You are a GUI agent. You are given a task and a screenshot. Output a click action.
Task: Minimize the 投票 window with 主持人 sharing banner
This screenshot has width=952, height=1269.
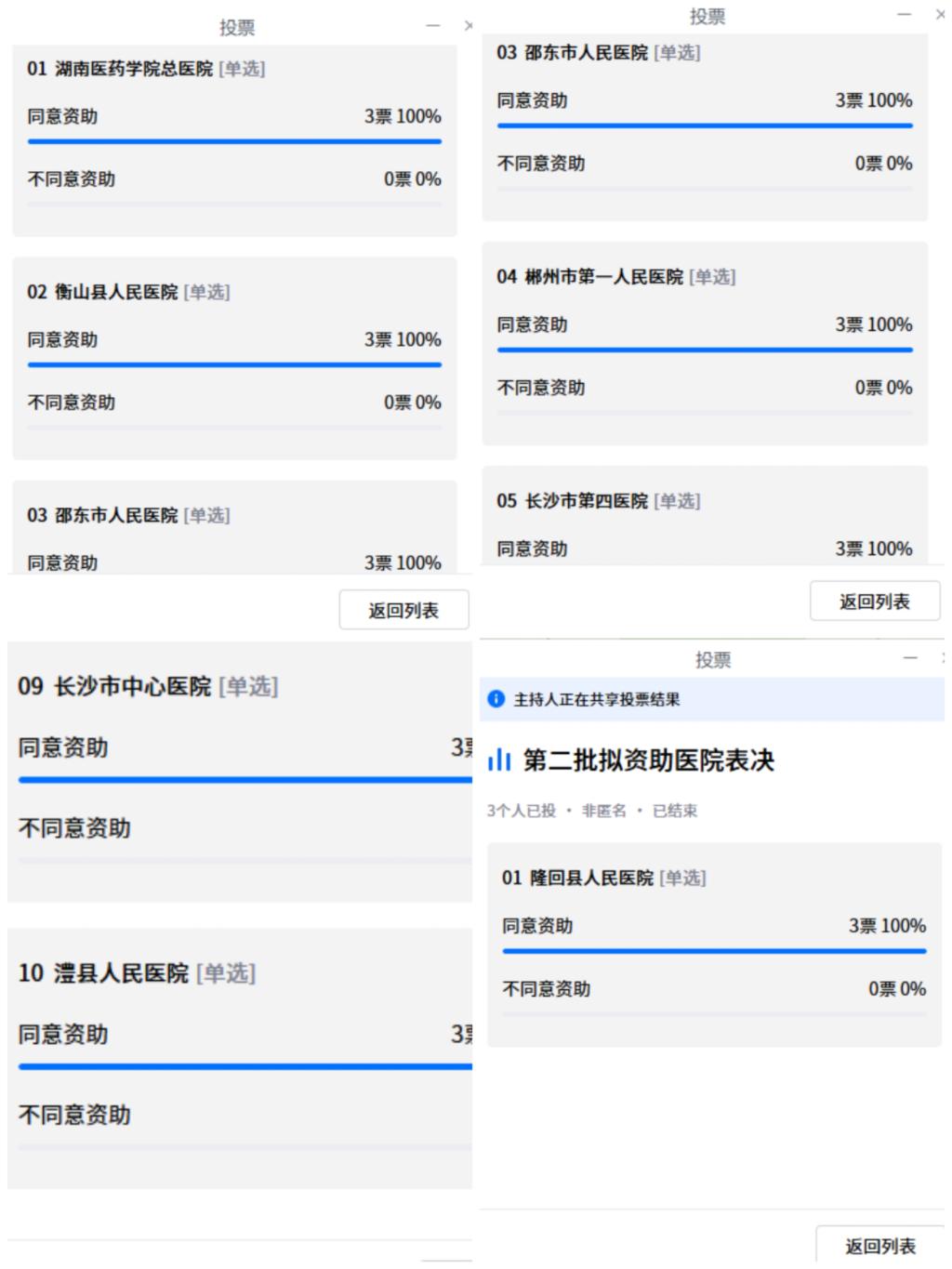click(910, 658)
